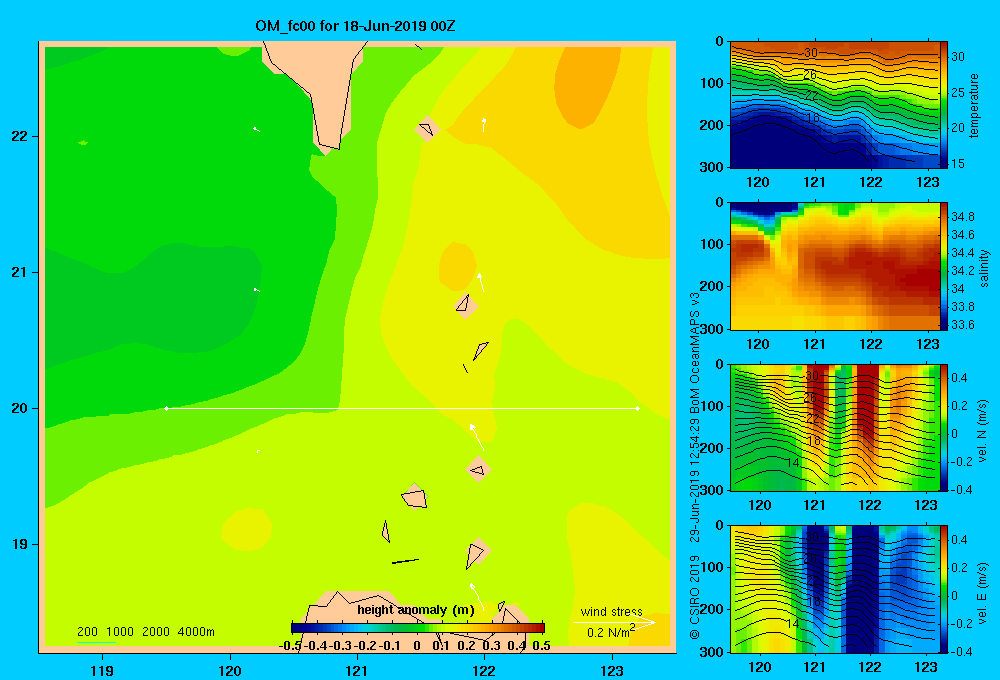Click "33.6" on the salinity scale
Viewport: 1000px width, 680px height.
[963, 325]
